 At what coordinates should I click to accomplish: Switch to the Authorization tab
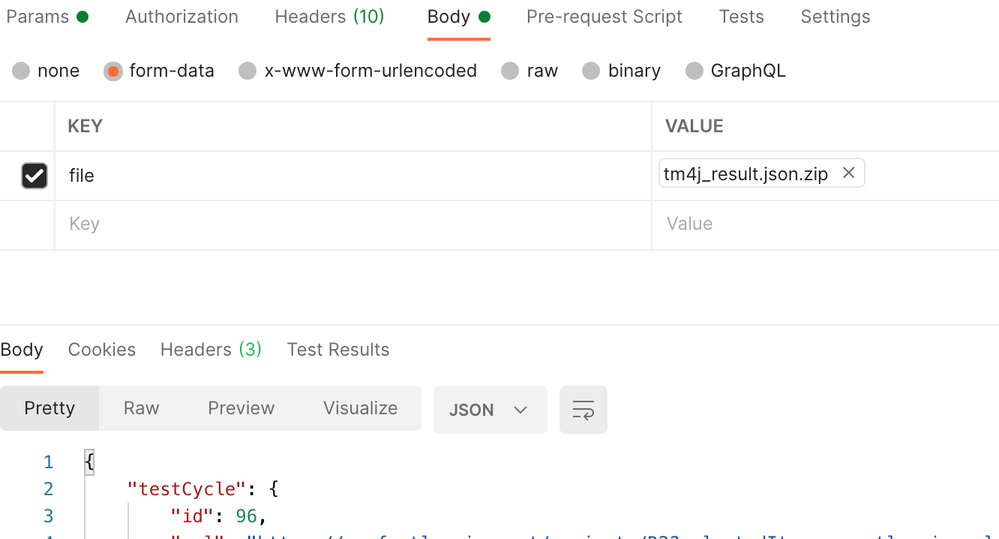(x=181, y=17)
